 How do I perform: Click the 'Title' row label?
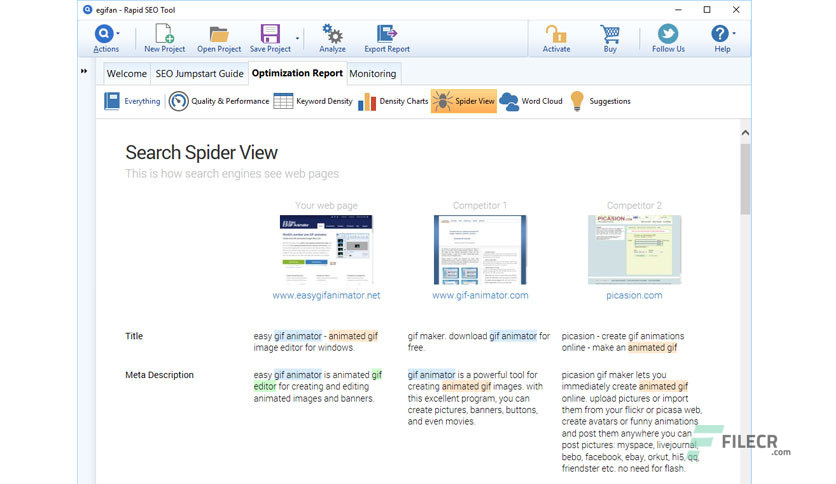[x=134, y=336]
